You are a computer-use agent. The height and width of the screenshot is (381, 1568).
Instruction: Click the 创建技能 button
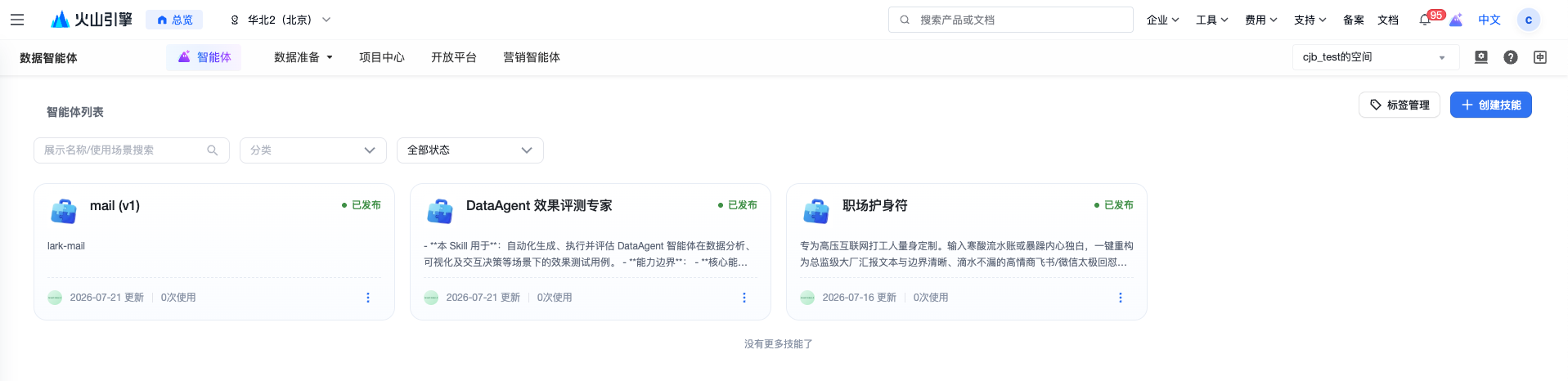click(x=1491, y=105)
